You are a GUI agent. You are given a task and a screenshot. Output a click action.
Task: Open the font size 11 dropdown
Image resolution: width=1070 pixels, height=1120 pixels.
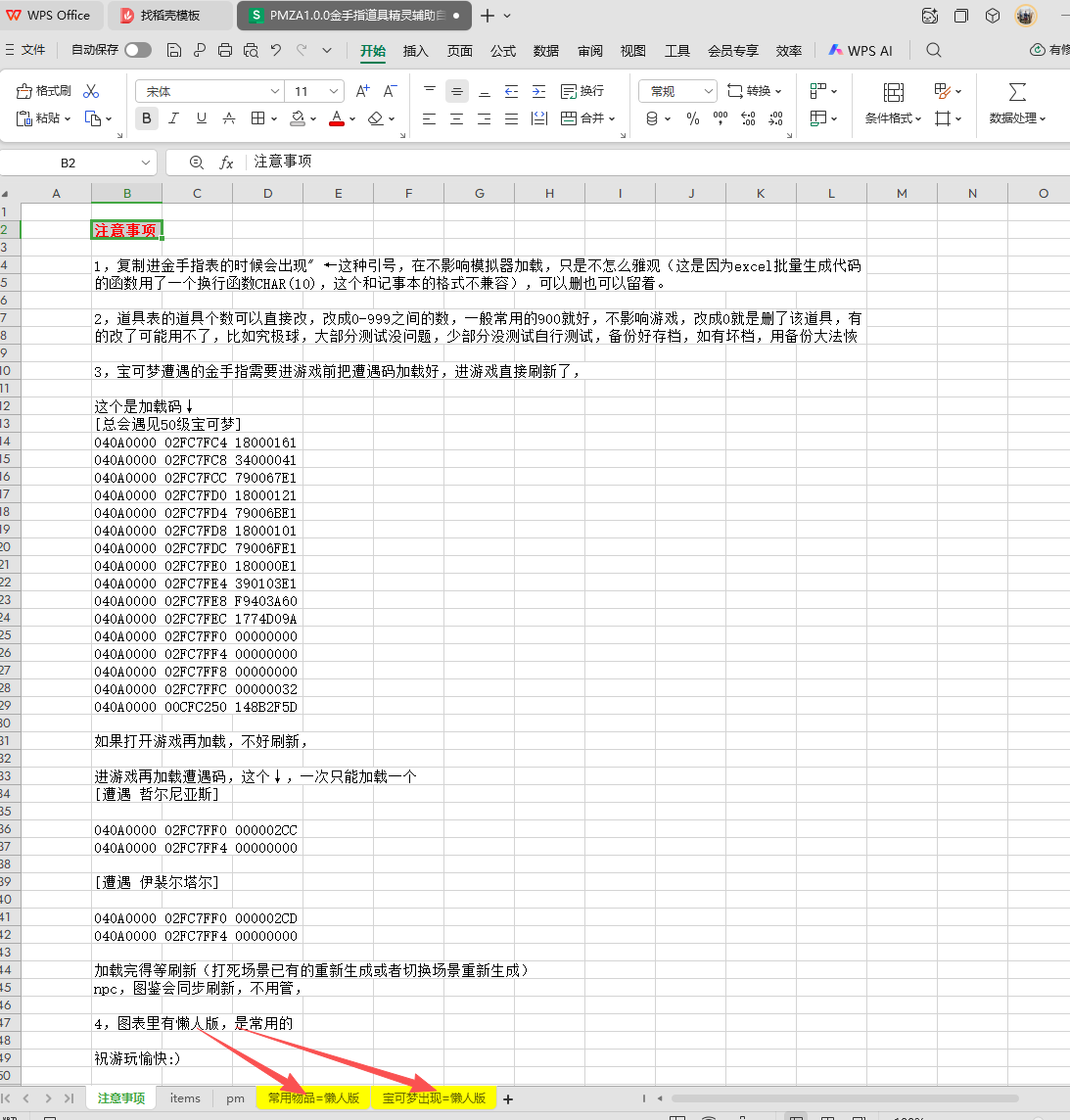click(334, 91)
